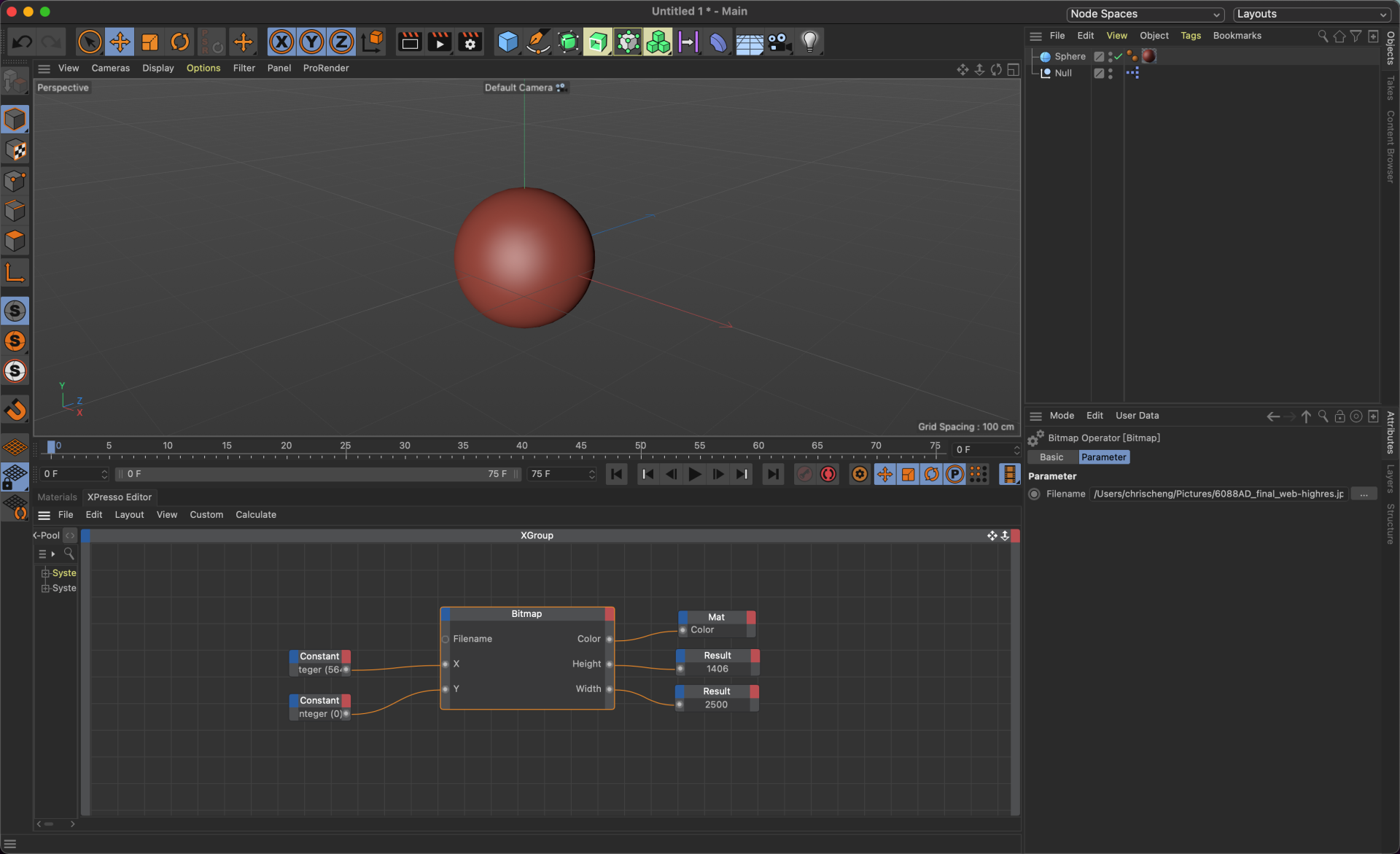This screenshot has width=1400, height=854.
Task: Add a Light object
Action: click(809, 42)
